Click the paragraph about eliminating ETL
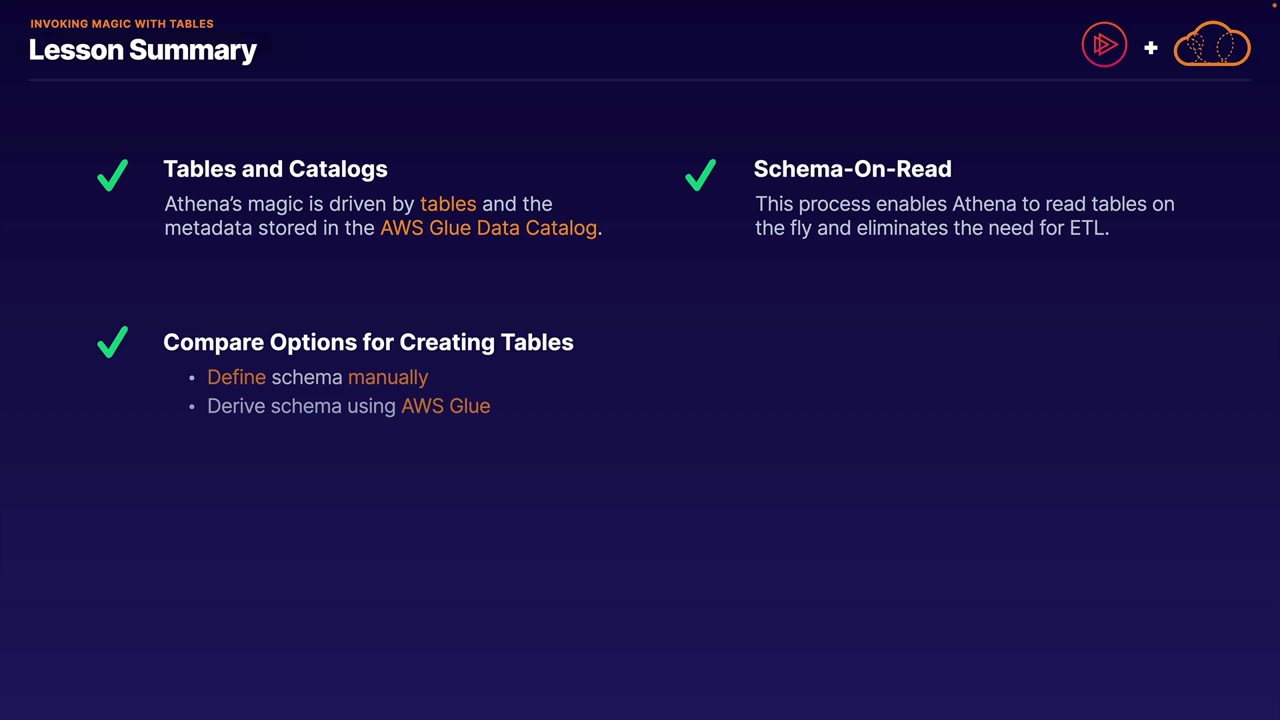The height and width of the screenshot is (720, 1280). [964, 216]
